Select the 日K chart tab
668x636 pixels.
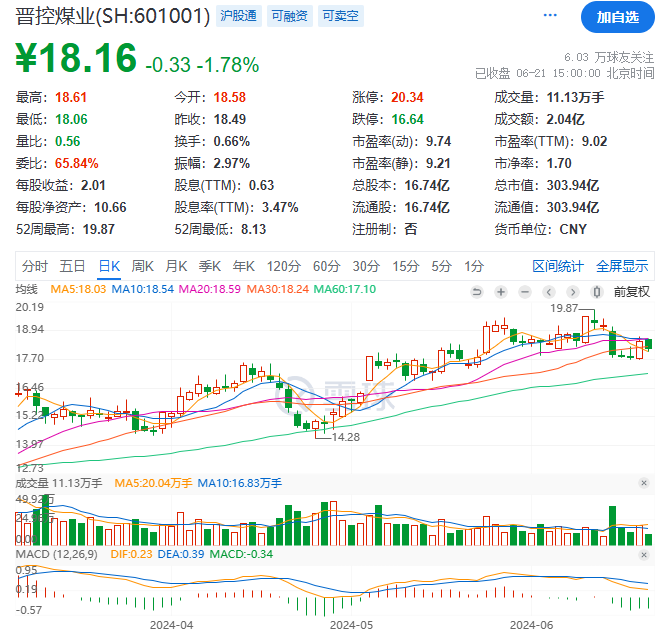(109, 266)
